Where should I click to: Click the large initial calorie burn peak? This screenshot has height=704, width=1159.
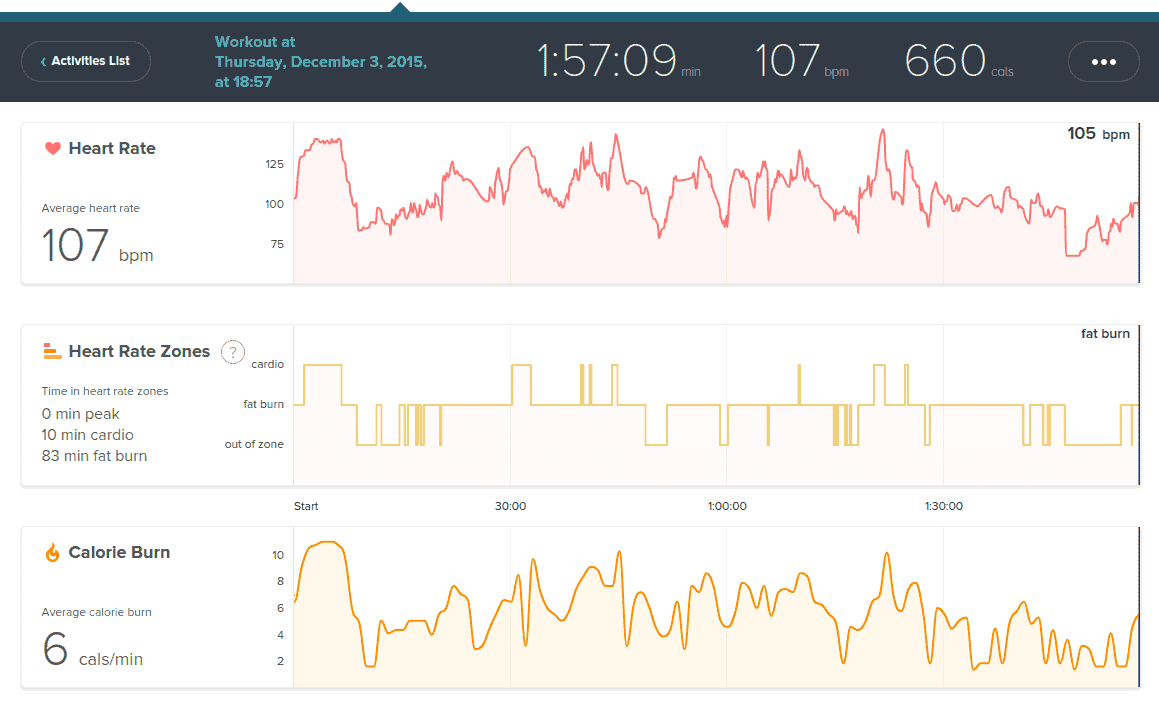pyautogui.click(x=325, y=545)
